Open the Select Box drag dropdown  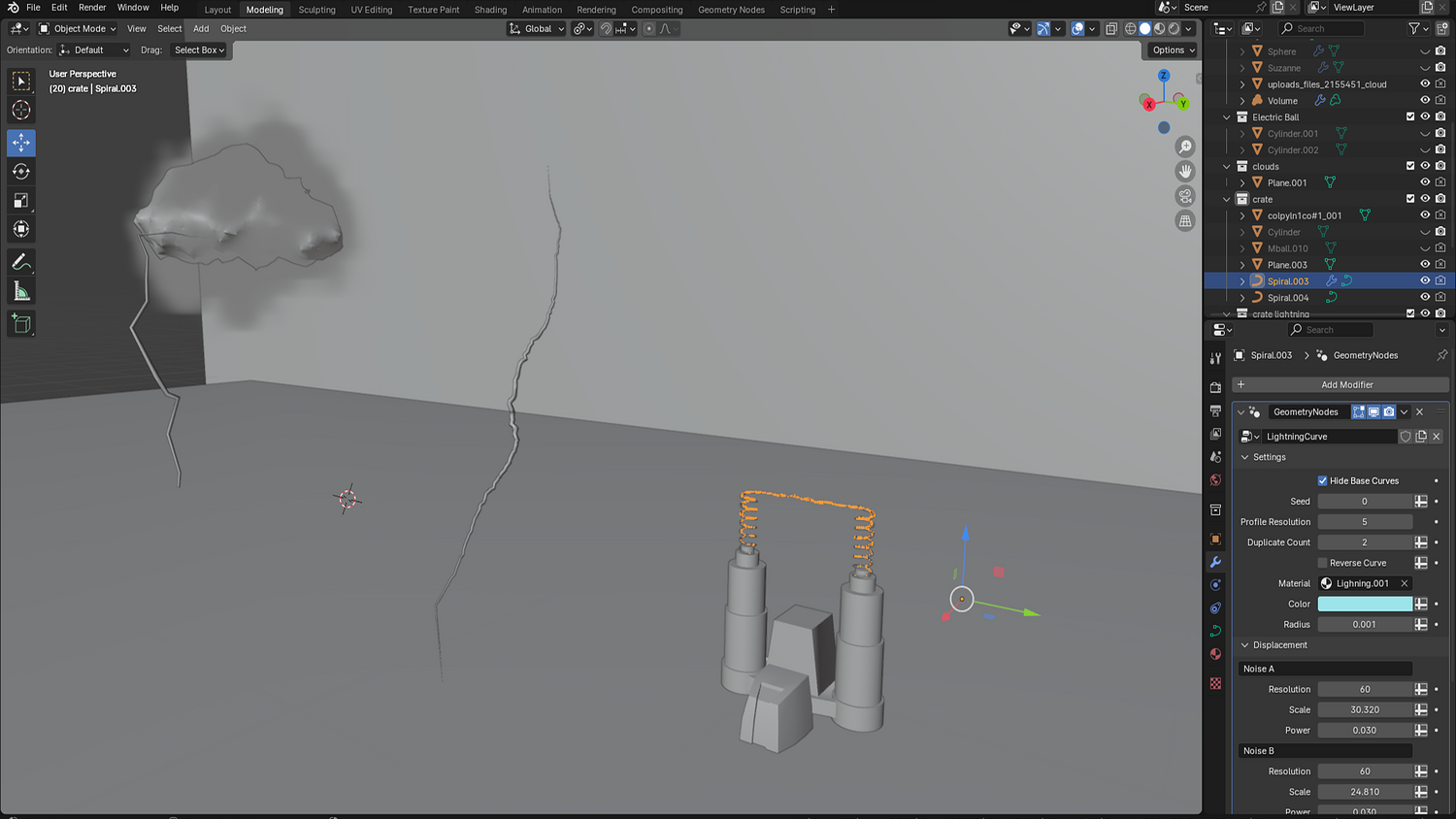pyautogui.click(x=199, y=50)
